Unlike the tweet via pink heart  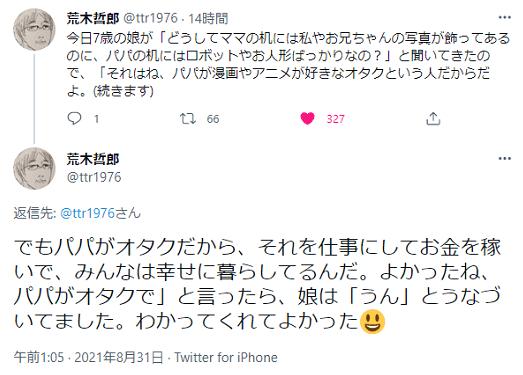[x=307, y=118]
